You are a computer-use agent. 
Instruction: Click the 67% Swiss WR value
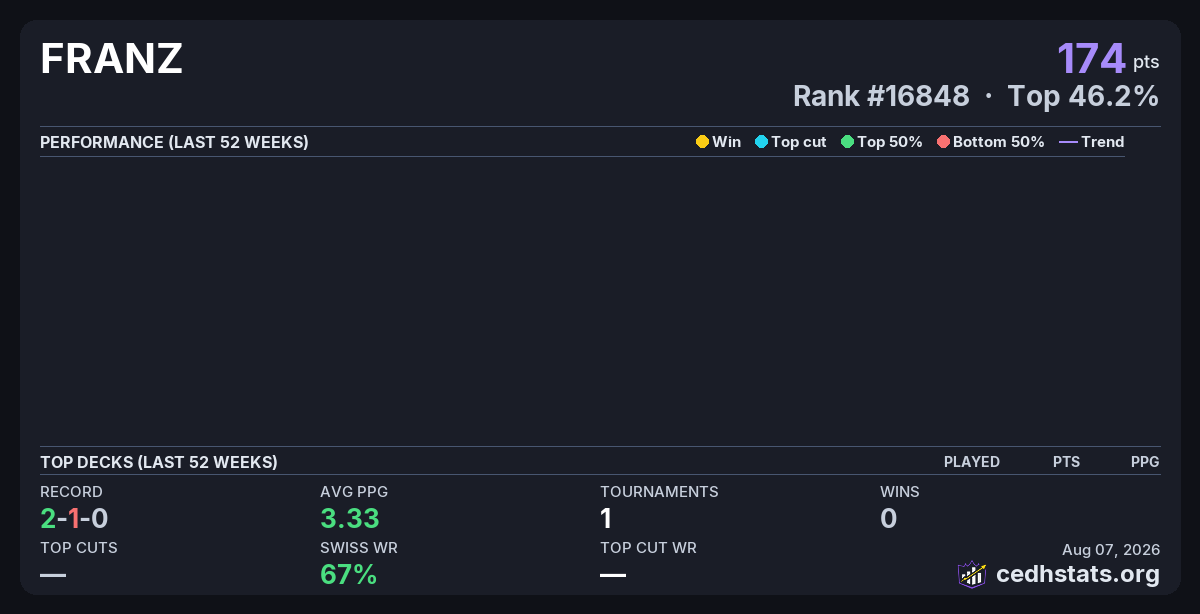[348, 574]
